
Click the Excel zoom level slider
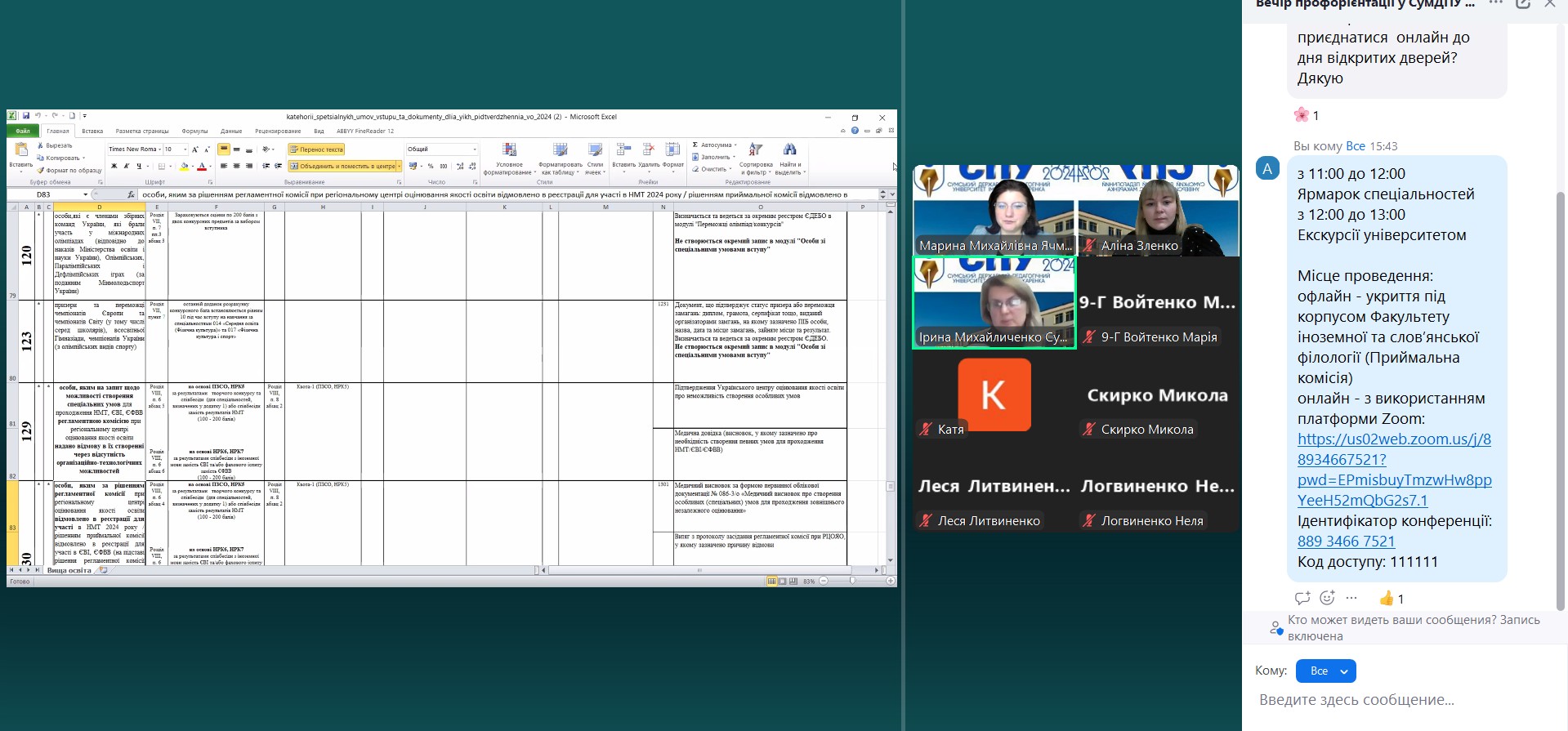pos(852,581)
